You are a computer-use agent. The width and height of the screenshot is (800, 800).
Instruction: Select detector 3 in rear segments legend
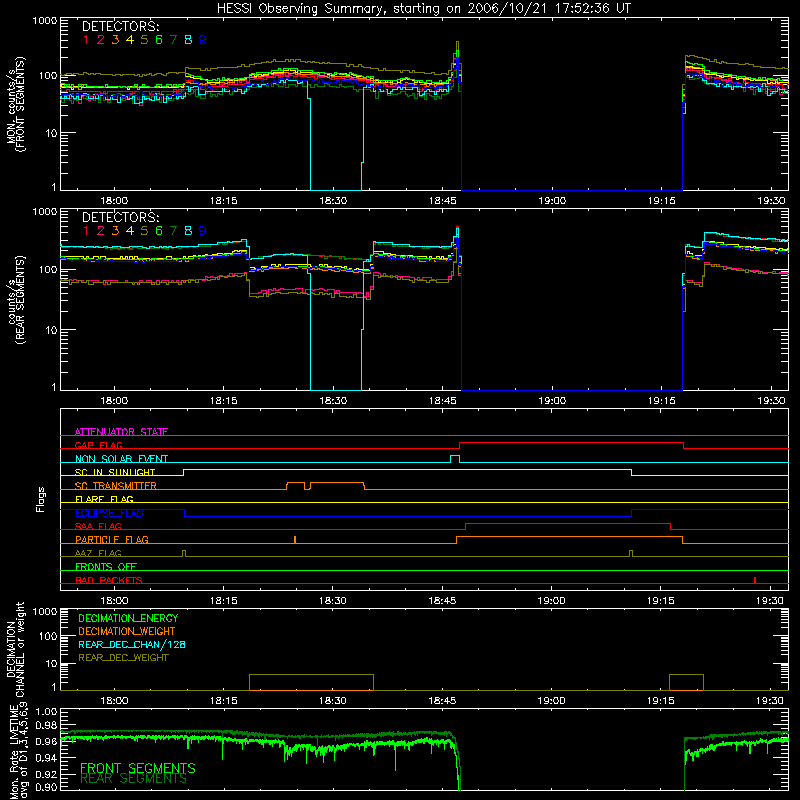[115, 231]
